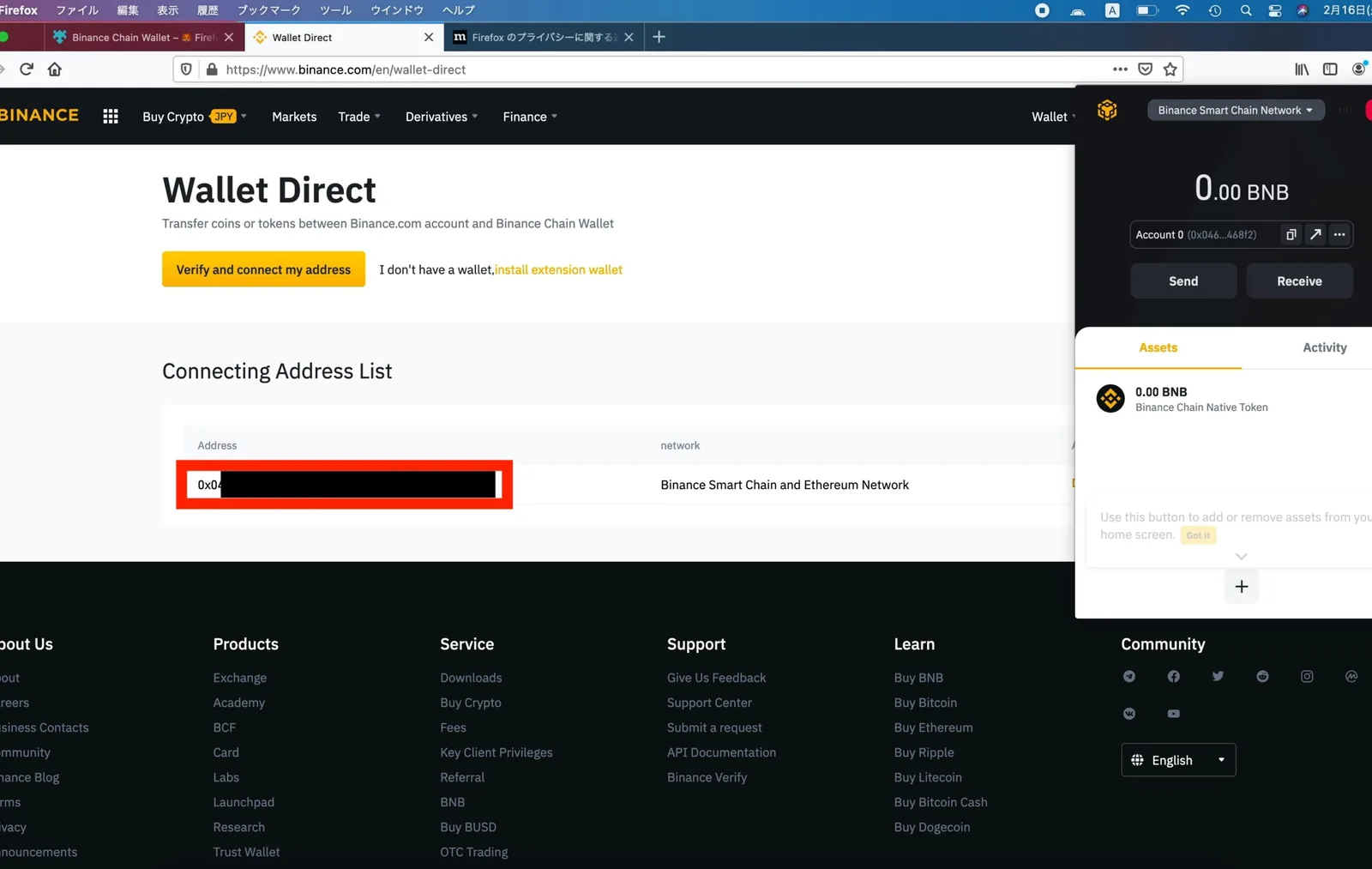Collapse the asset hint with the chevron
The width and height of the screenshot is (1372, 869).
coord(1241,557)
